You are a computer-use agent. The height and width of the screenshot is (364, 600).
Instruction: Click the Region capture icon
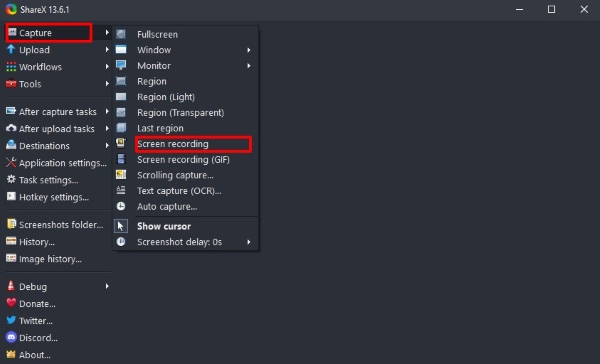tap(121, 81)
